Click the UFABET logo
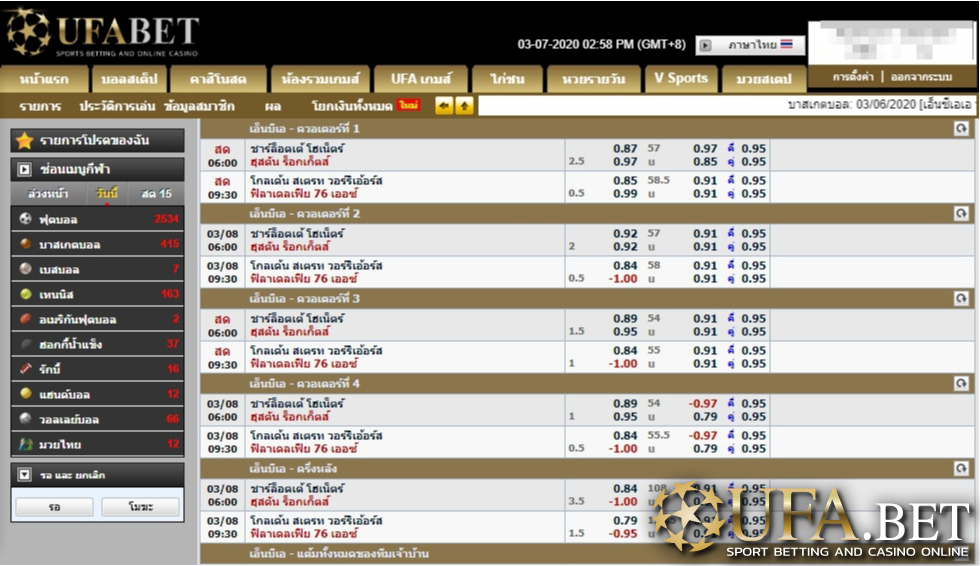 tap(103, 33)
